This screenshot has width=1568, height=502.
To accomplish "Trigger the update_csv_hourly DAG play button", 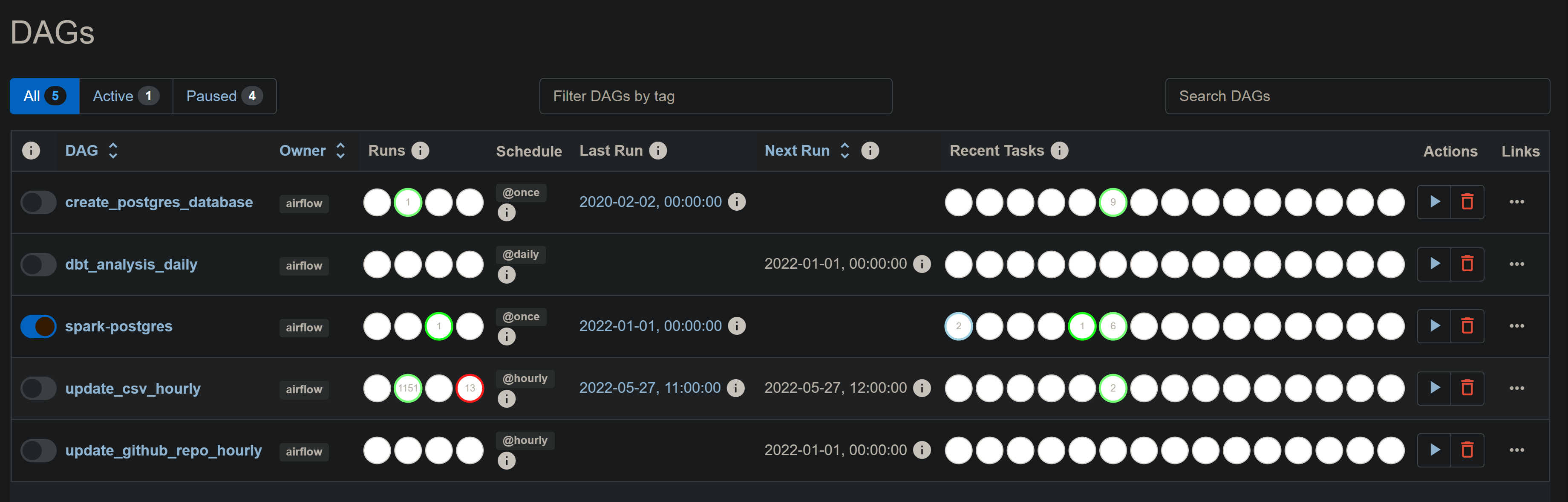I will coord(1434,387).
